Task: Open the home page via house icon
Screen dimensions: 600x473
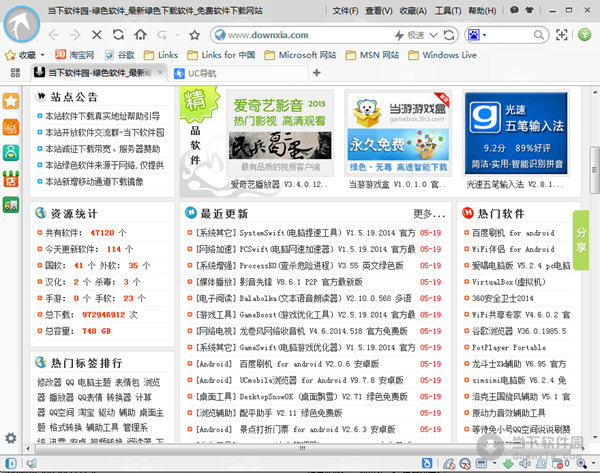Action: pyautogui.click(x=140, y=35)
